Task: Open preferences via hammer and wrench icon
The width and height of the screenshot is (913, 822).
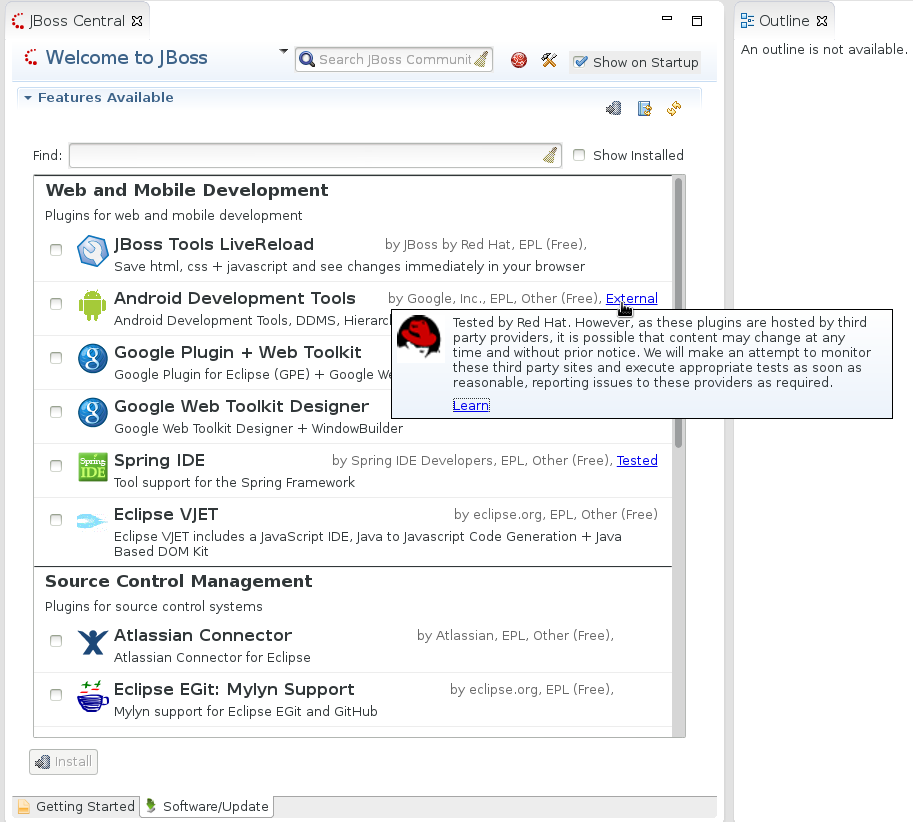Action: click(x=549, y=60)
